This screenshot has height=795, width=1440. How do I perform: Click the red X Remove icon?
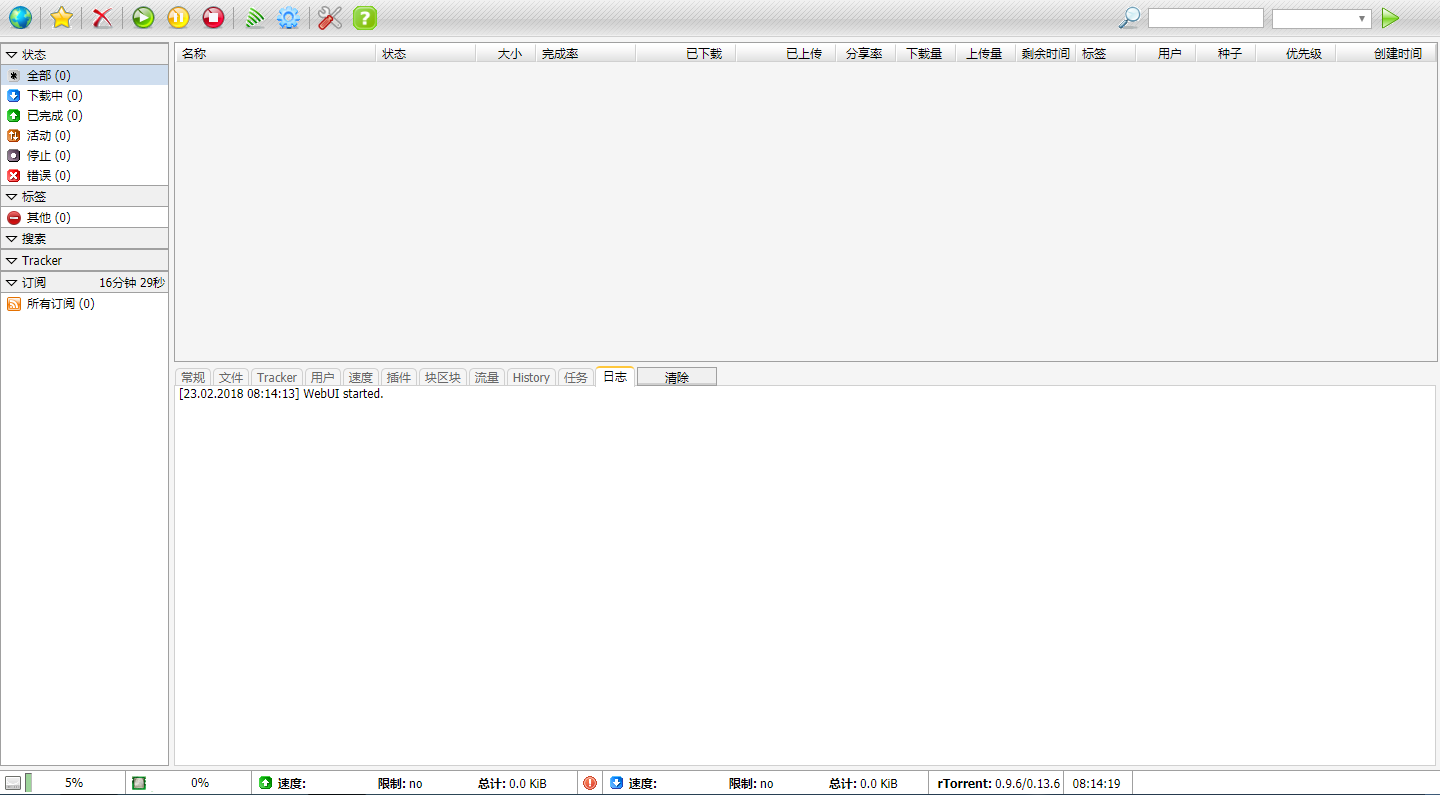102,17
